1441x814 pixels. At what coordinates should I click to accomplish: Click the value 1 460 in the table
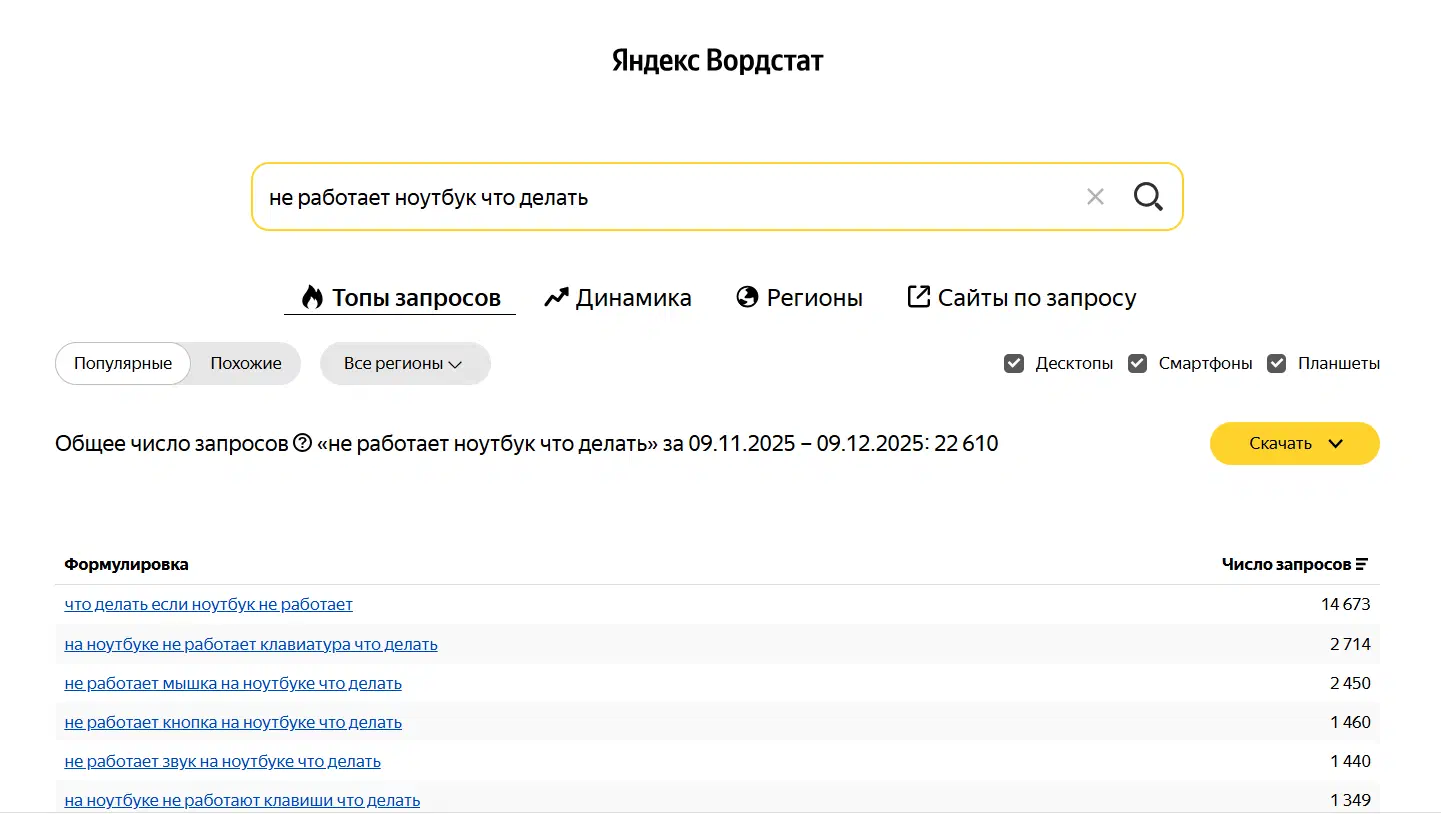point(1351,722)
